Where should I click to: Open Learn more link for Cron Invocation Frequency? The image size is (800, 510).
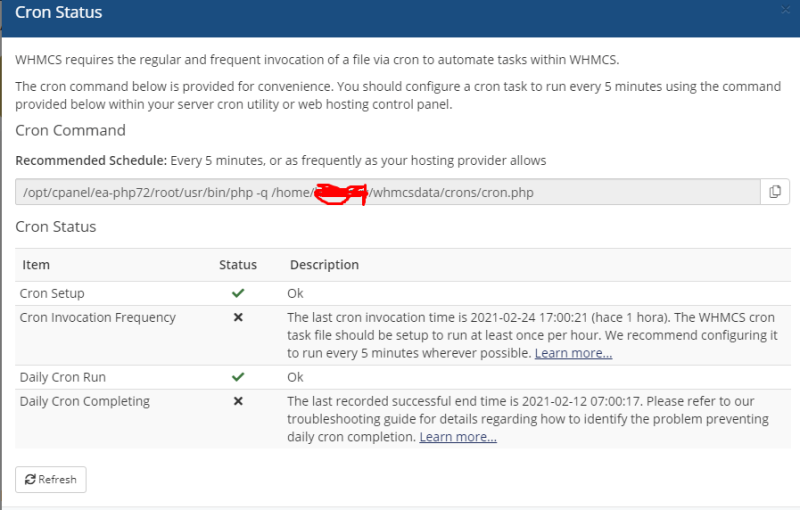pos(573,354)
